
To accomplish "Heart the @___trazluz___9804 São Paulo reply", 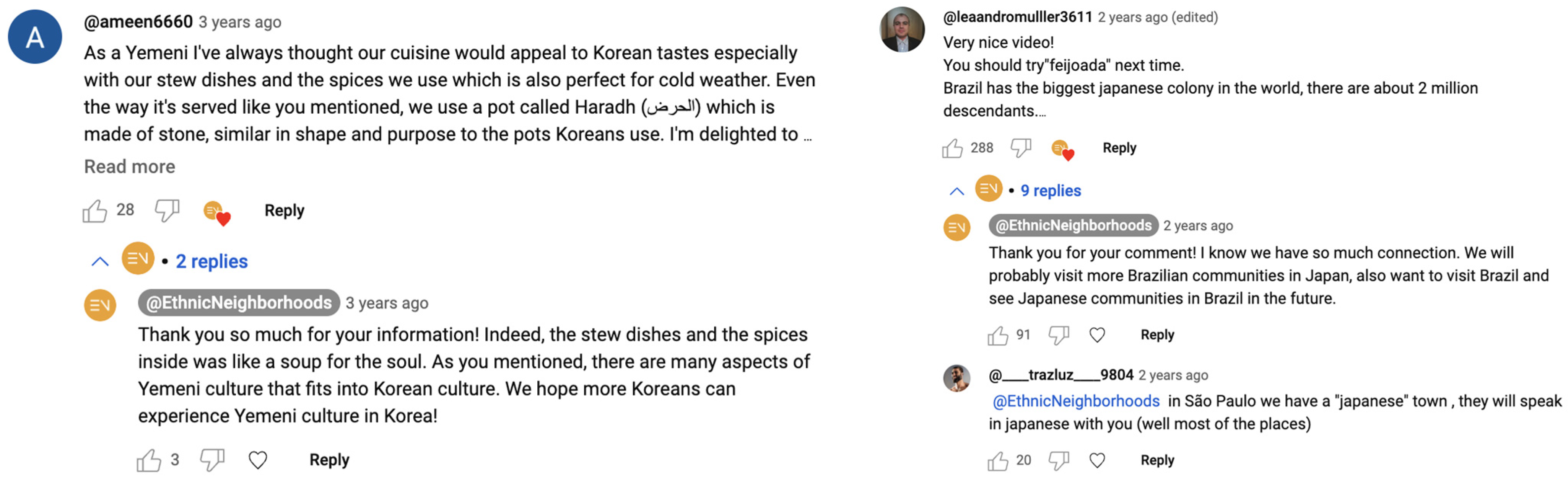I will (x=1097, y=460).
